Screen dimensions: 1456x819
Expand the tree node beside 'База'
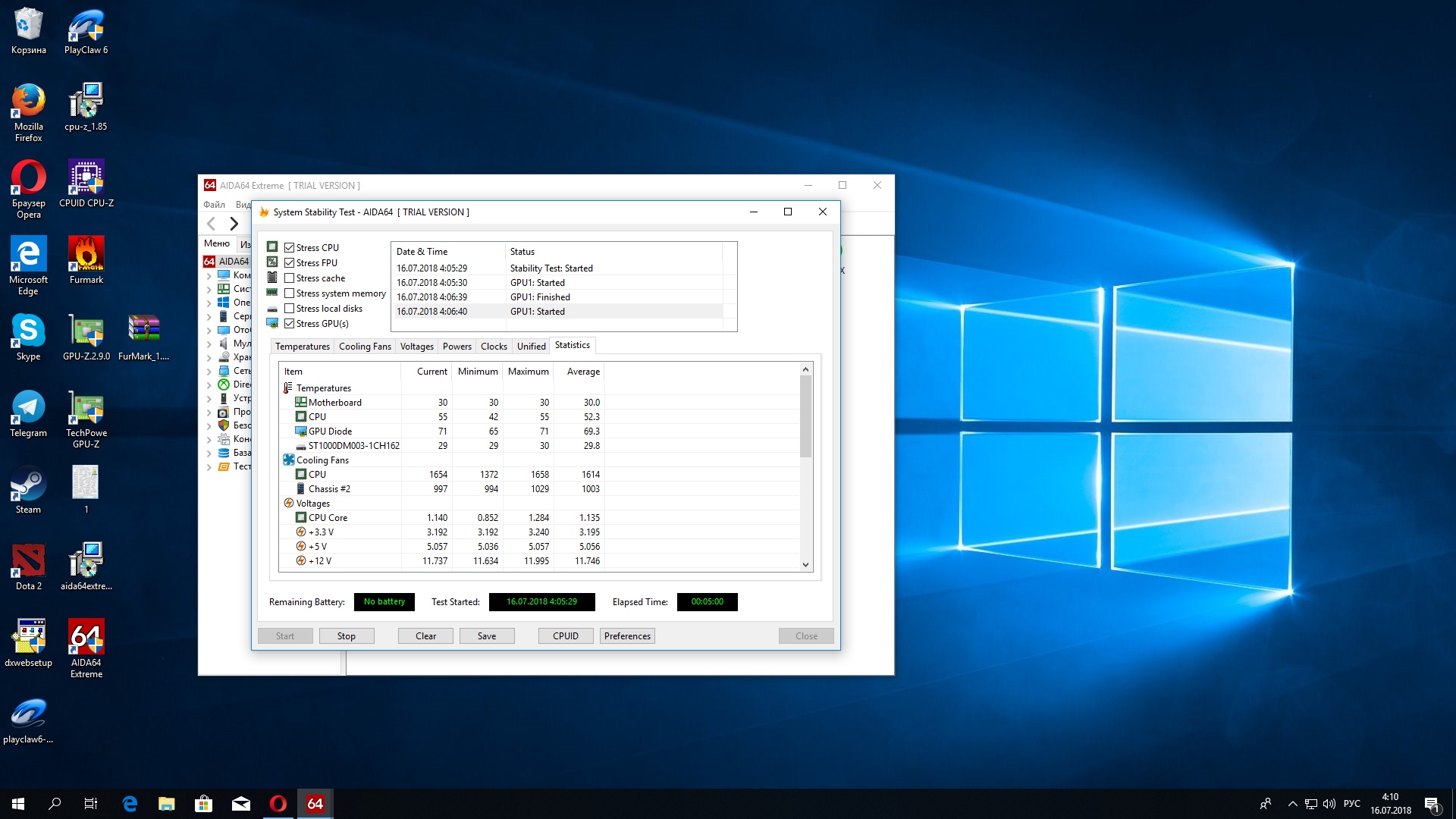pyautogui.click(x=209, y=453)
